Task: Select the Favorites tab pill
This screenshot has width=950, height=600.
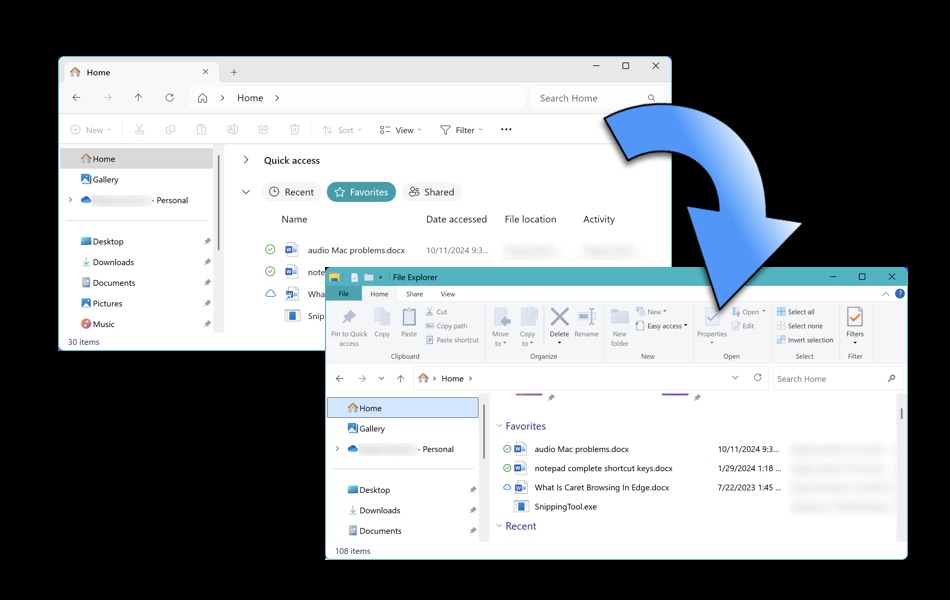Action: pos(361,192)
